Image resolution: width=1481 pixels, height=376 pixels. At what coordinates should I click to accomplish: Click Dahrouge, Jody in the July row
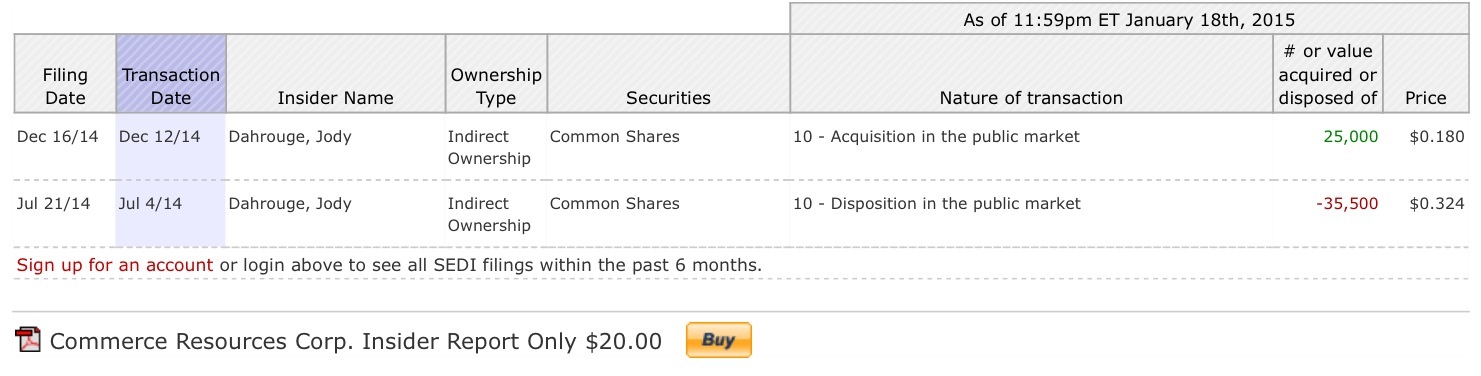(x=290, y=204)
